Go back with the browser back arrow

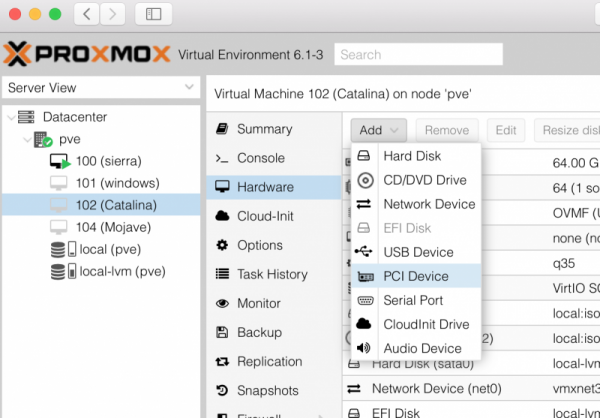(86, 14)
